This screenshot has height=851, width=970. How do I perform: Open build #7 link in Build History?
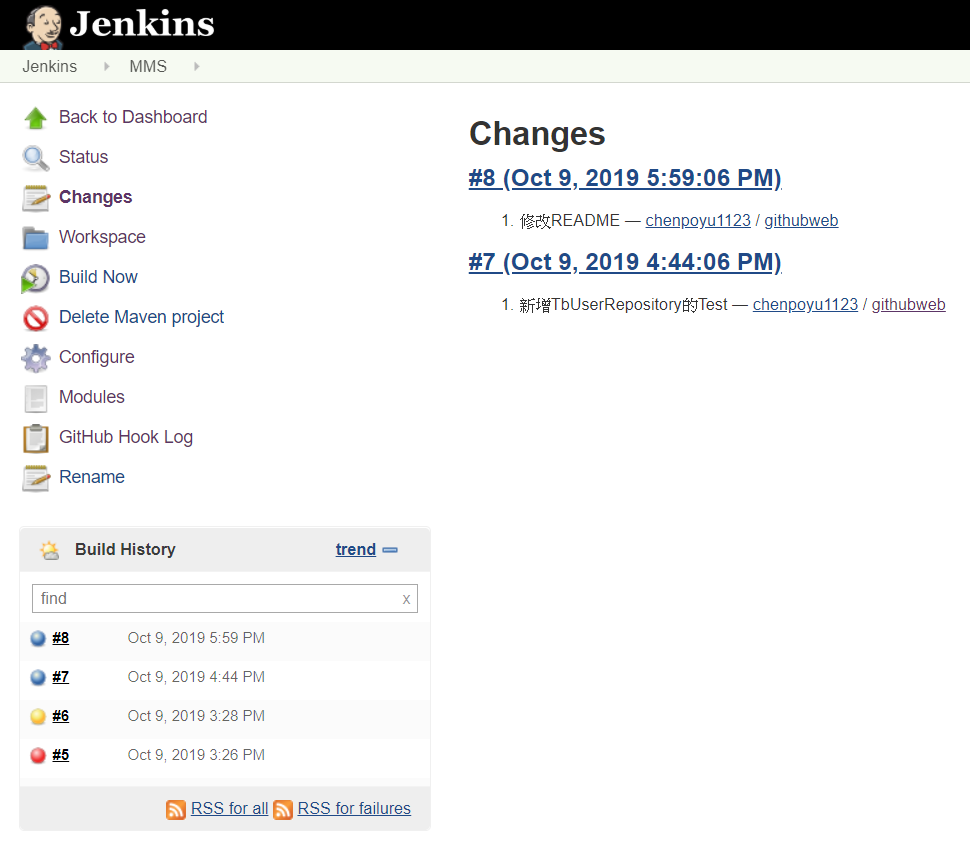click(61, 677)
